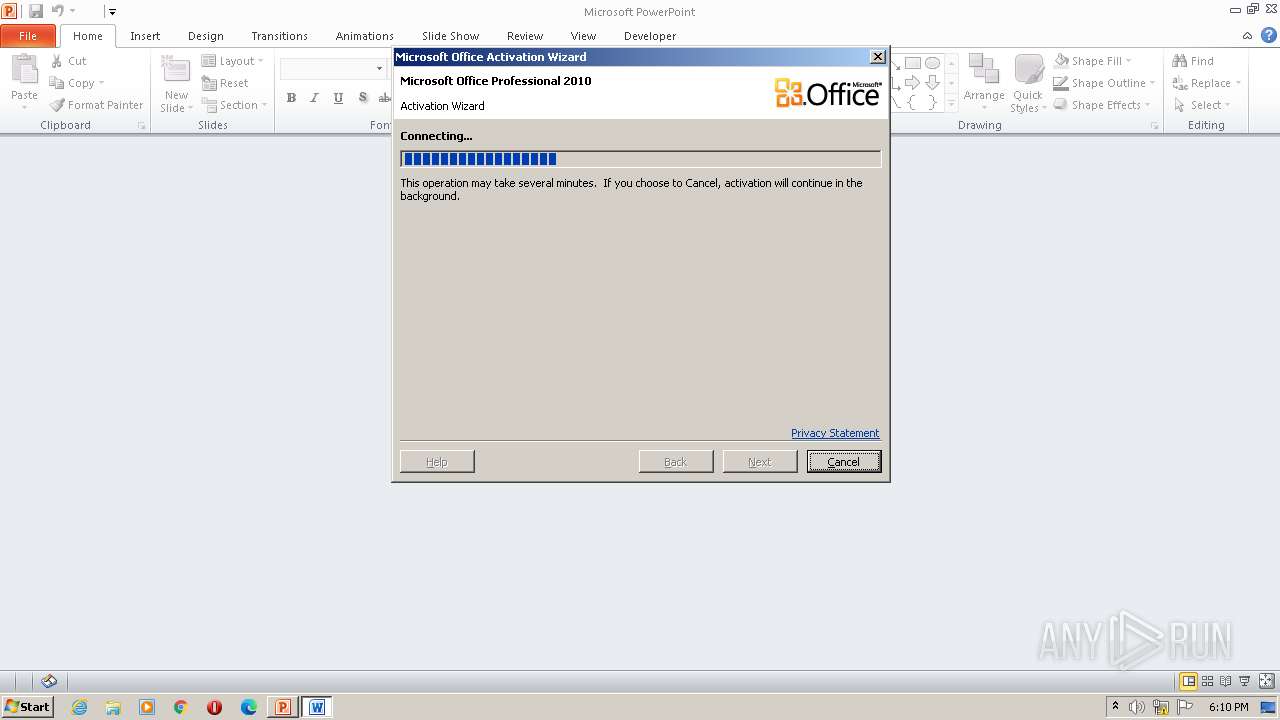Image resolution: width=1280 pixels, height=720 pixels.
Task: Open the Quick Styles gallery
Action: (1028, 84)
